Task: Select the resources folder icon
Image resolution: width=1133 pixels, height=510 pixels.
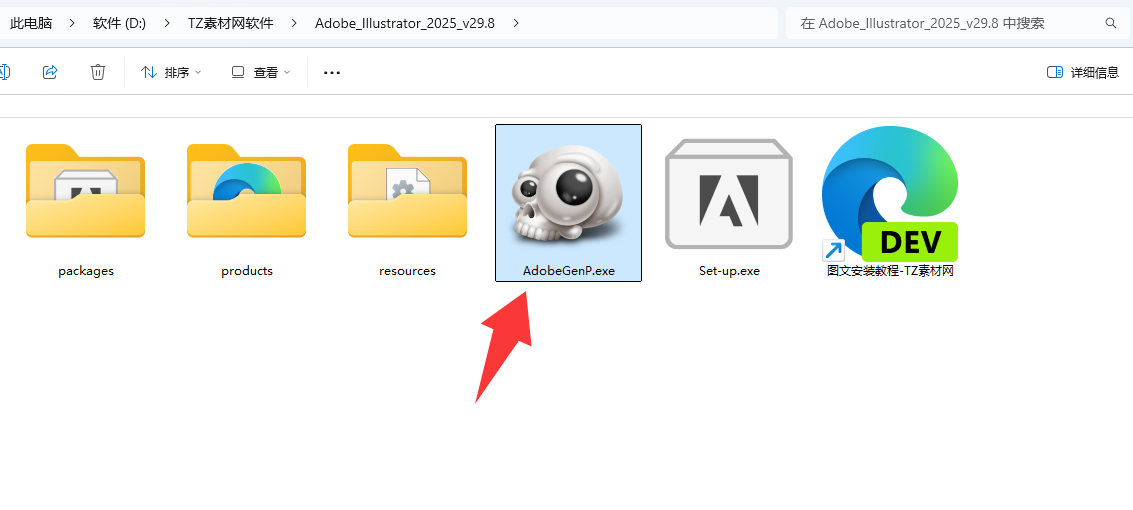Action: click(x=408, y=191)
